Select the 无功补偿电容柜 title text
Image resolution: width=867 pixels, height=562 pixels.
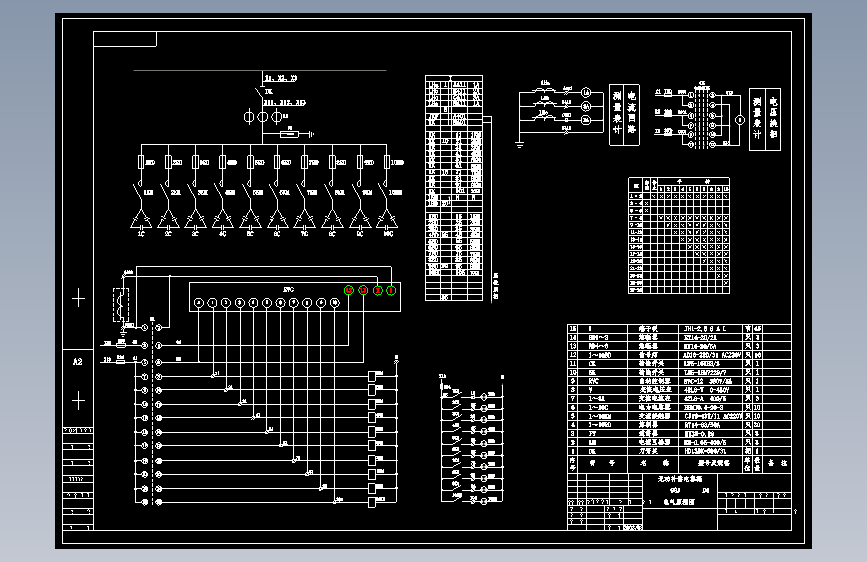click(680, 479)
